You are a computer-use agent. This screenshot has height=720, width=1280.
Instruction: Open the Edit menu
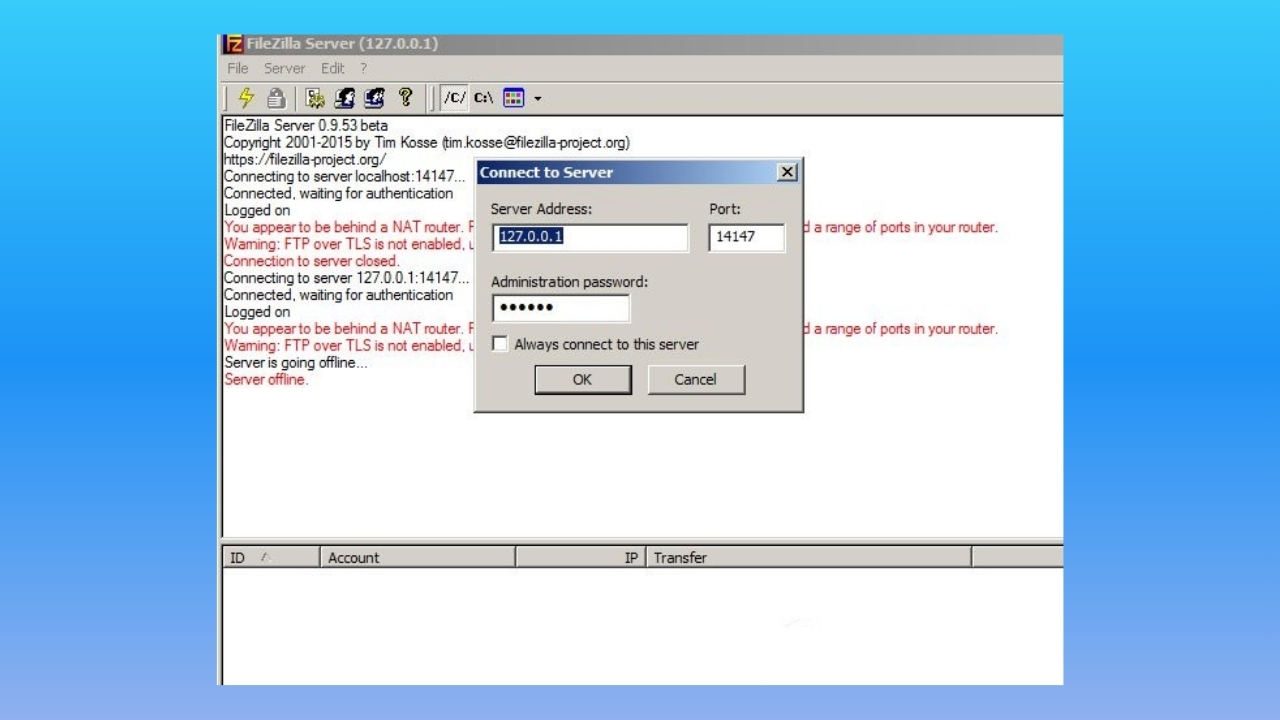click(x=333, y=68)
